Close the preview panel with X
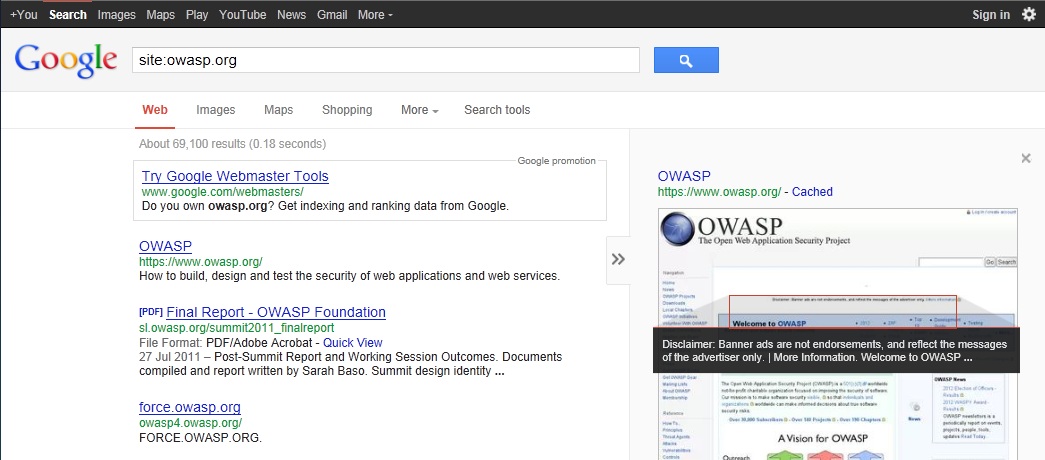This screenshot has width=1045, height=460. coord(1026,158)
